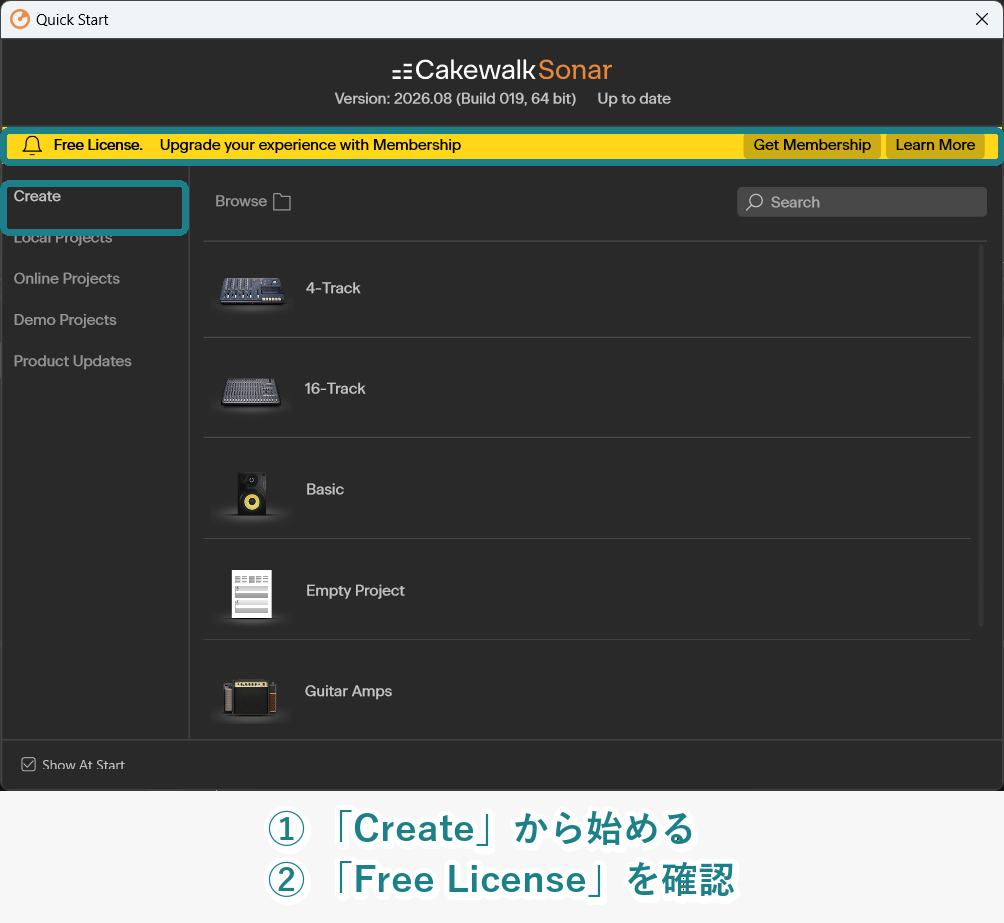
Task: Open Local Projects in sidebar
Action: tap(63, 238)
